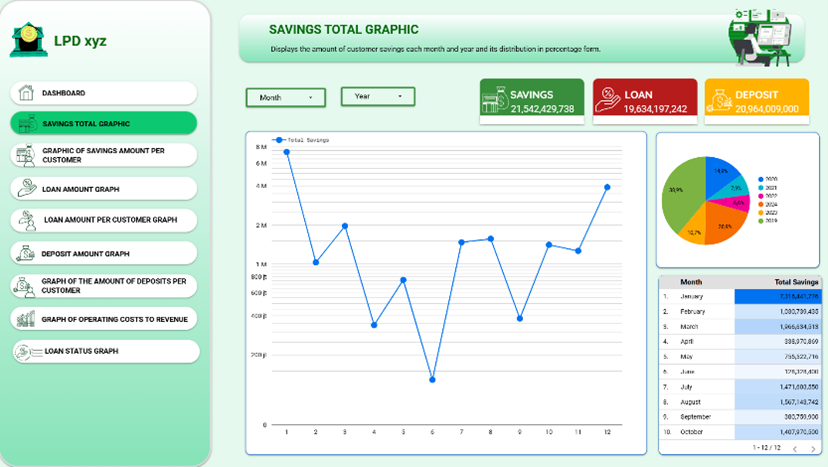
Task: Click the Operating Costs to Revenue chart icon
Action: click(x=27, y=319)
